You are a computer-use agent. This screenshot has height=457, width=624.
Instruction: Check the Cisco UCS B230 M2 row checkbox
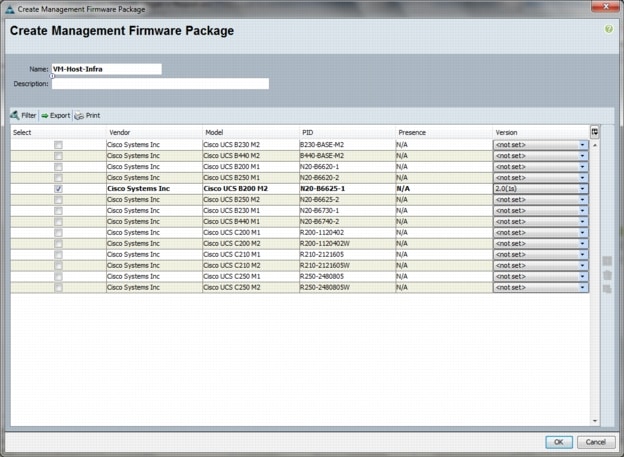pos(58,145)
